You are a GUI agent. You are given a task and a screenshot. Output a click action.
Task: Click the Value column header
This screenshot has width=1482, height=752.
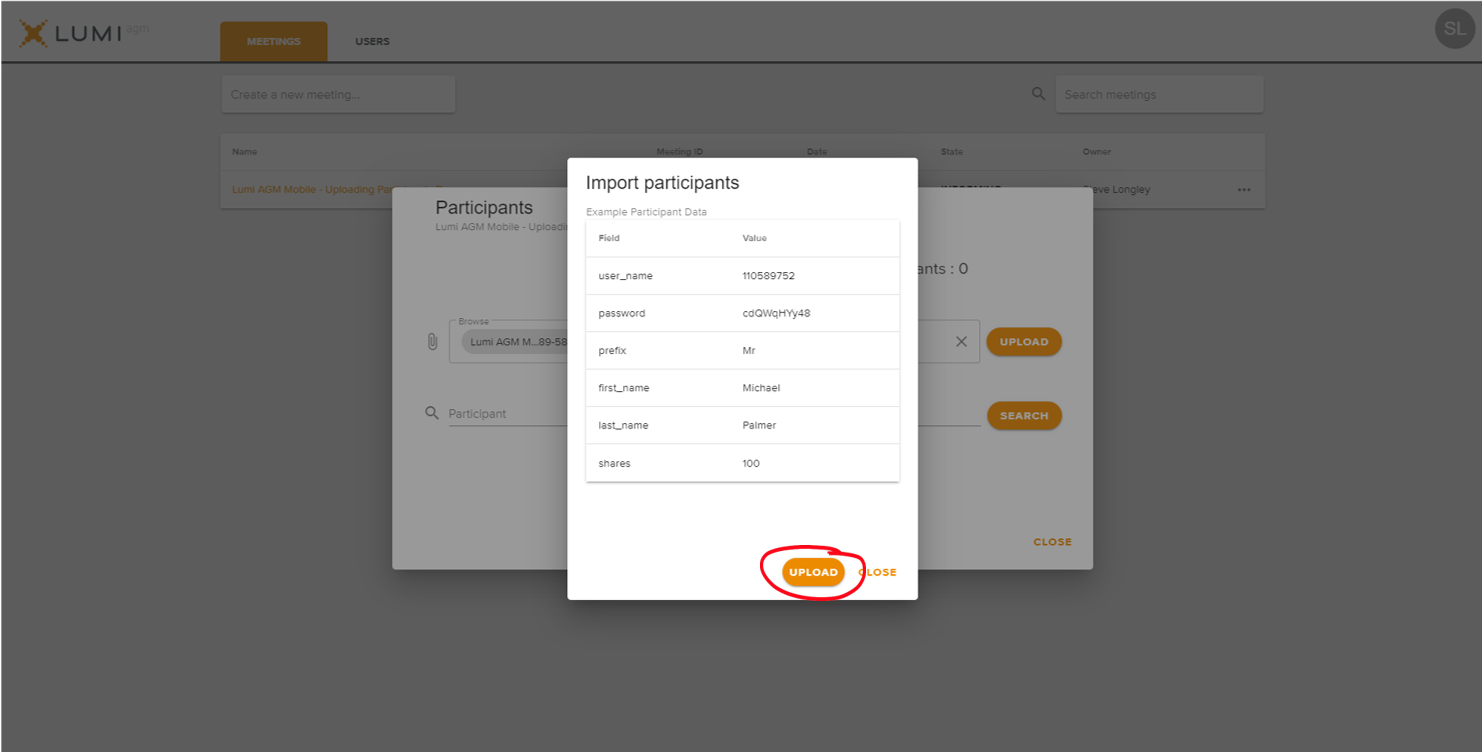point(754,238)
